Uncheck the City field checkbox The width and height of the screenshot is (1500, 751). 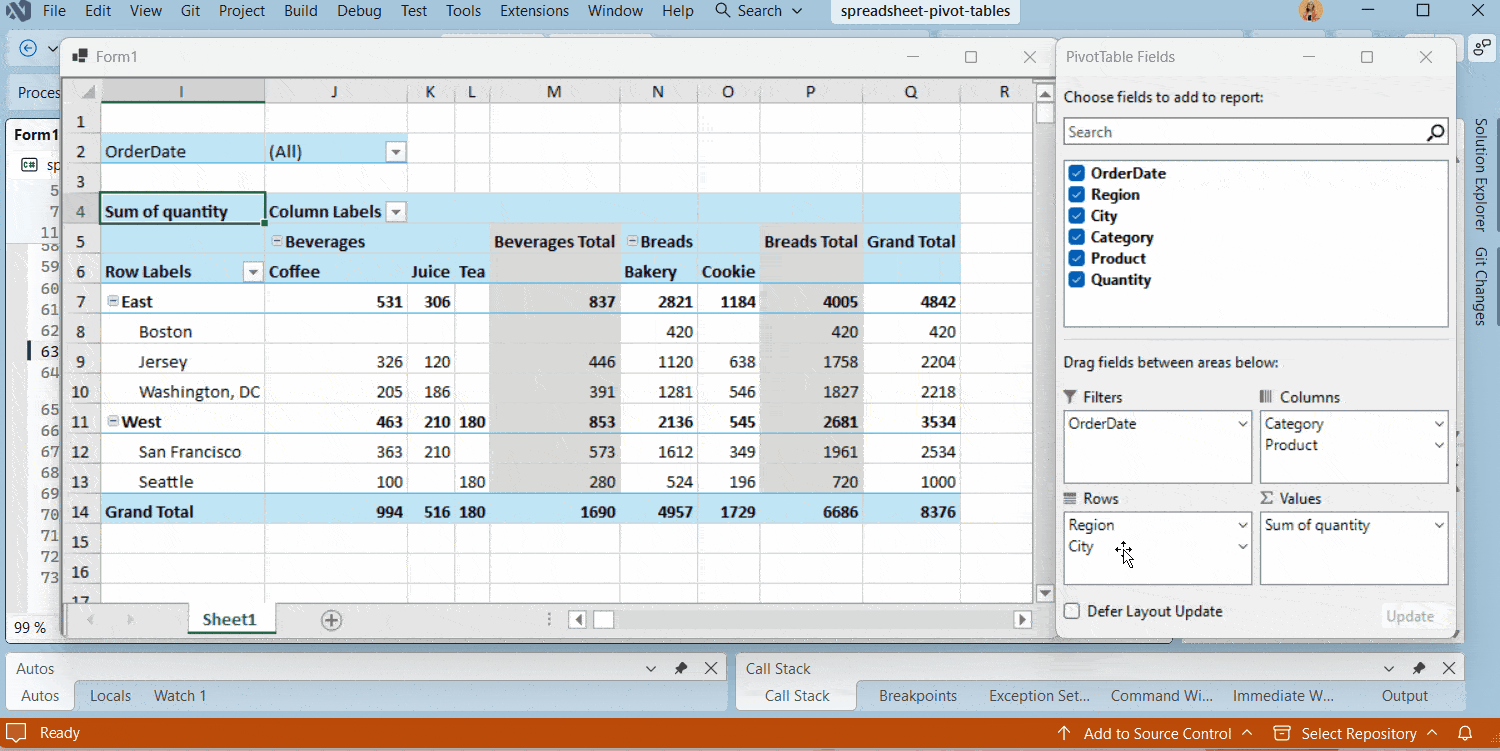coord(1076,215)
